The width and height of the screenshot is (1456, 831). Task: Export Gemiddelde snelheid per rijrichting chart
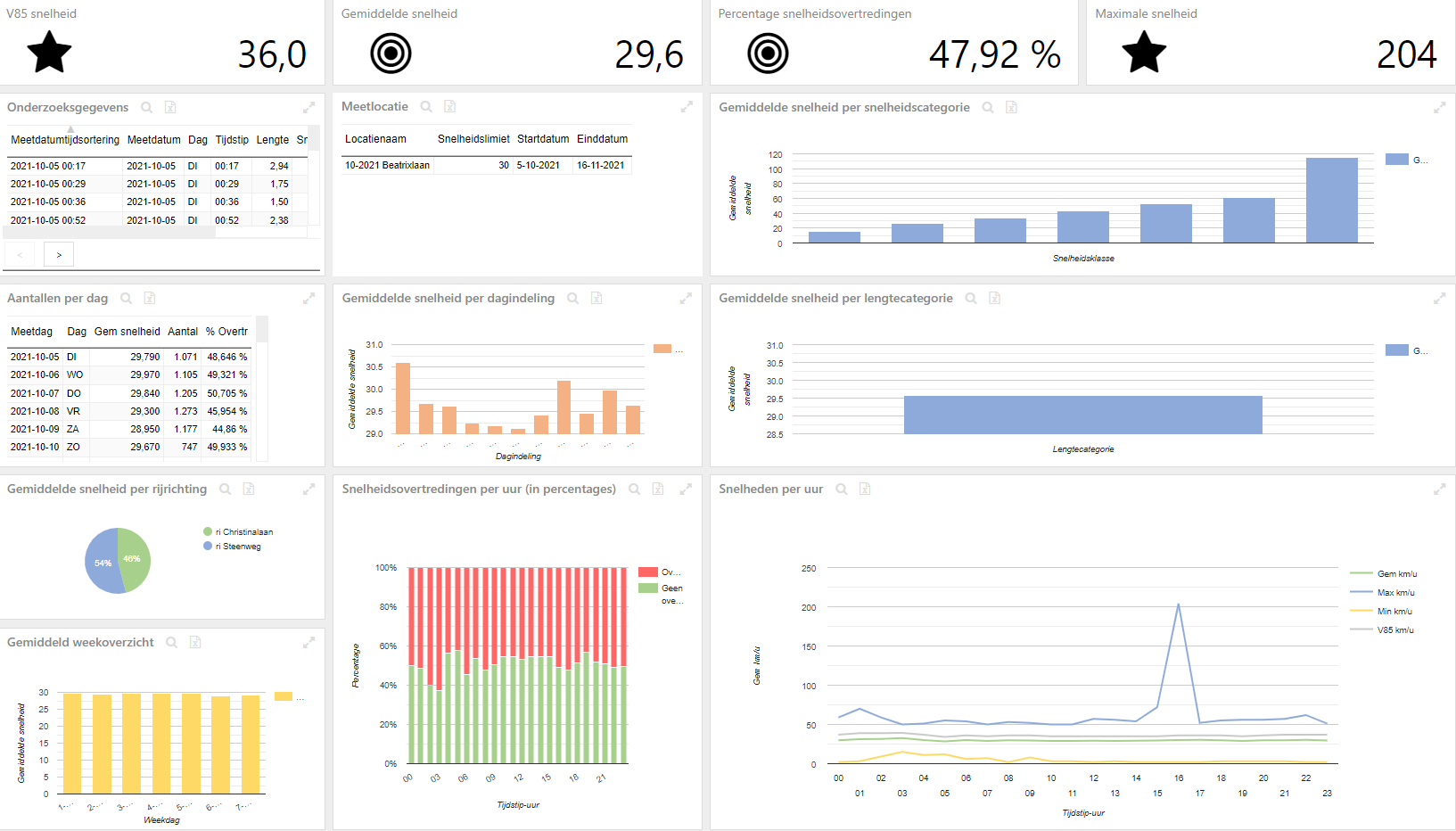249,489
